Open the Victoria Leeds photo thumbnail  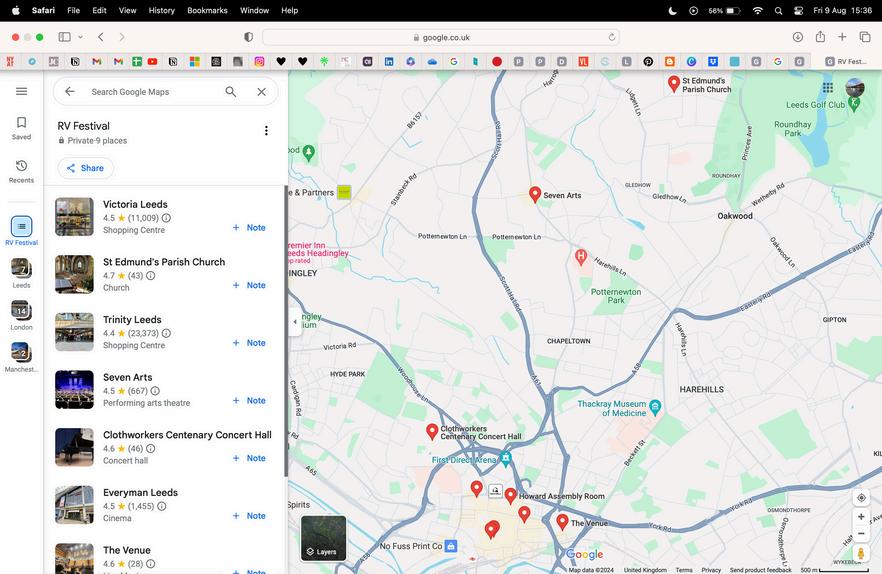tap(74, 217)
